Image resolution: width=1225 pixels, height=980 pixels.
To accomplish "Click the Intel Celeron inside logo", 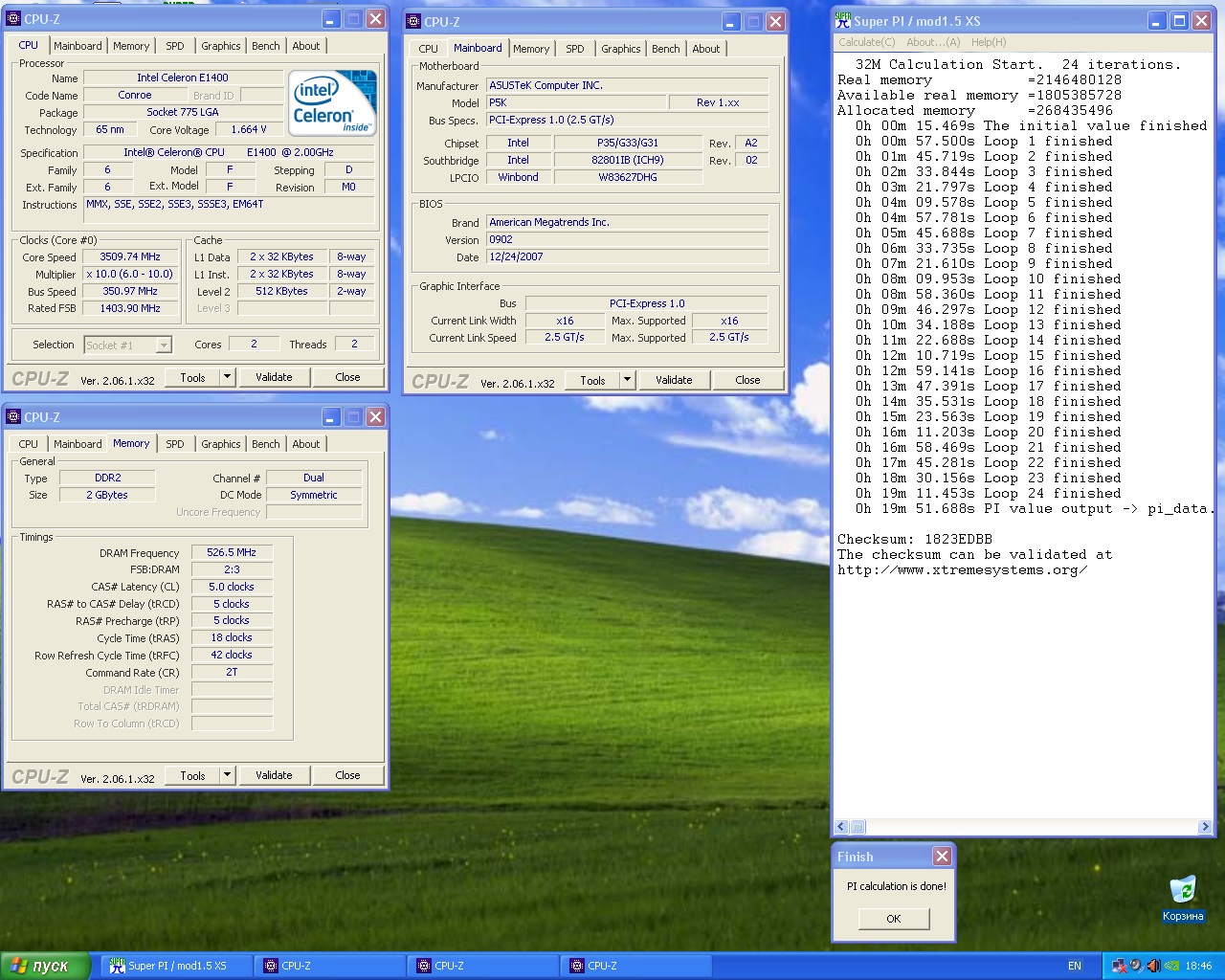I will pyautogui.click(x=332, y=102).
